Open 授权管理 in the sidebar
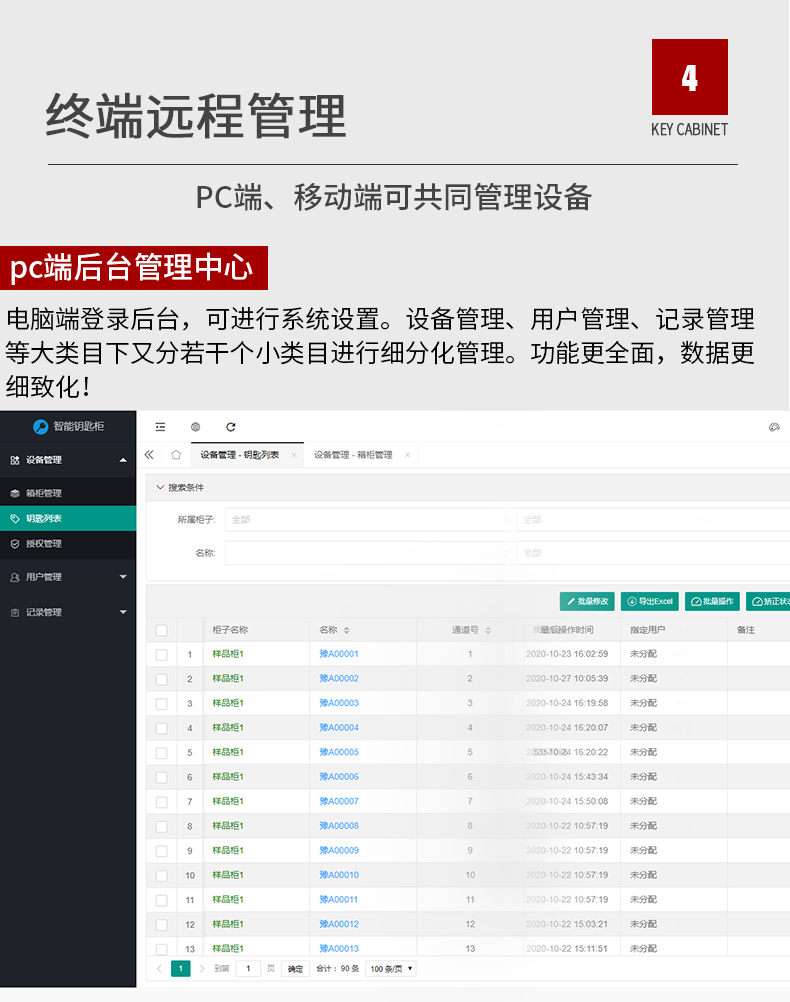This screenshot has height=1002, width=790. click(44, 544)
